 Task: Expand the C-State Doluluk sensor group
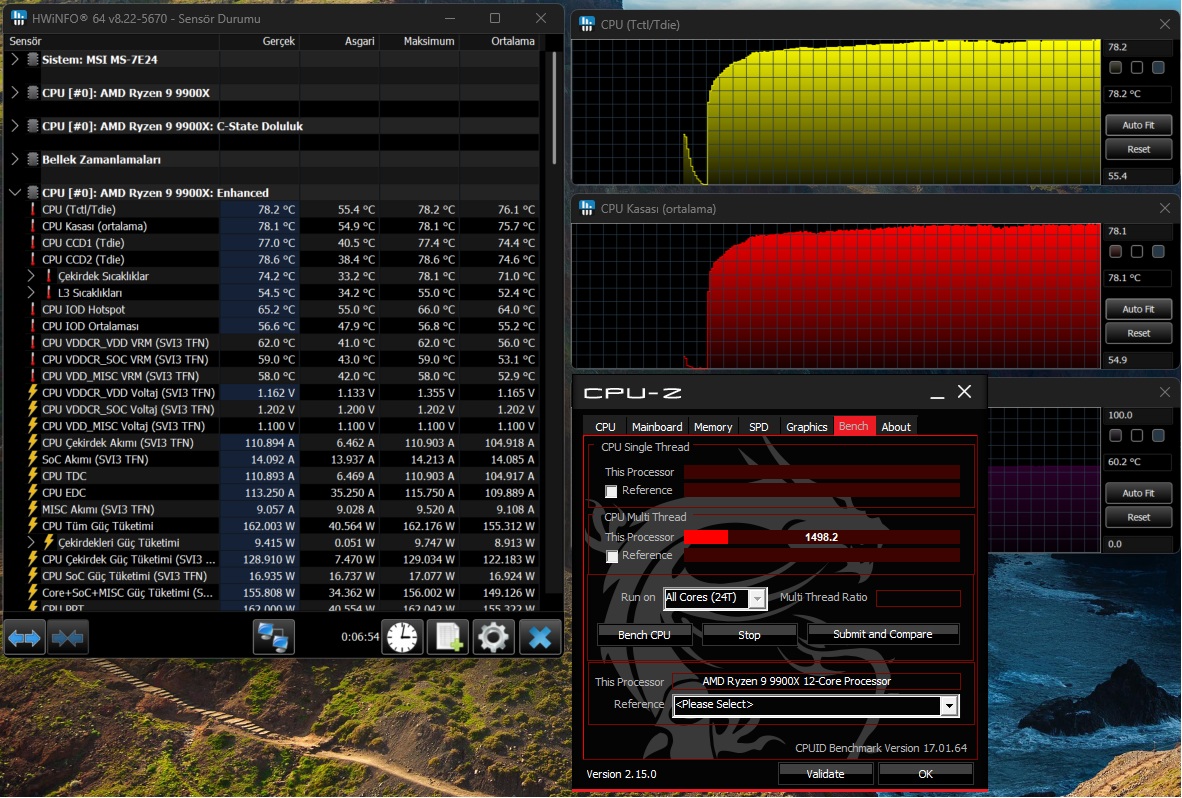tap(14, 125)
